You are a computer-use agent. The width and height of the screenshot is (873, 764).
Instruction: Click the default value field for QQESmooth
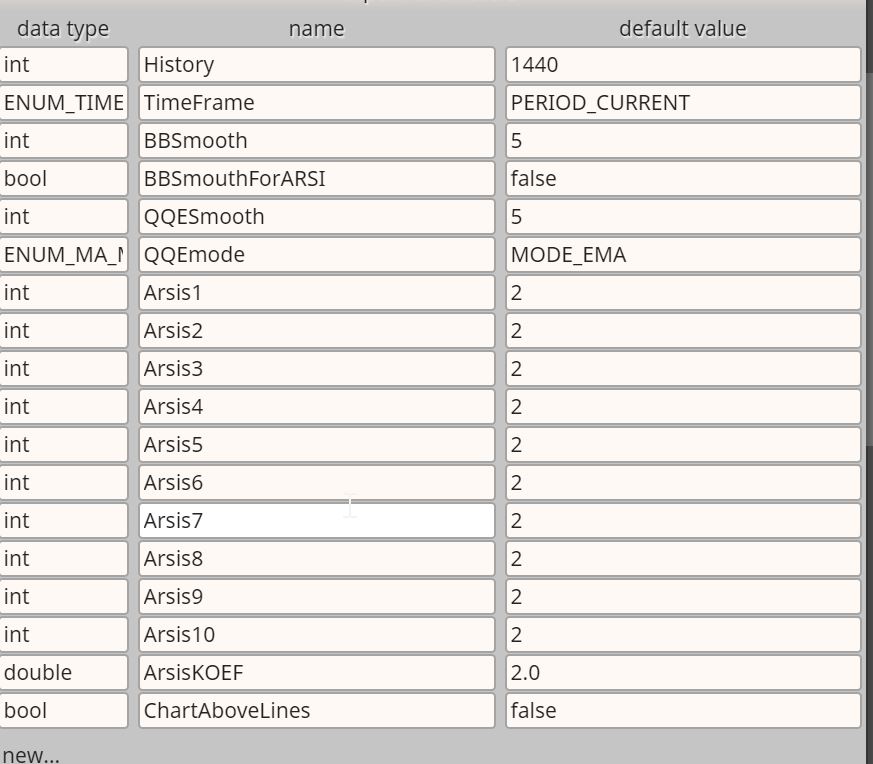[x=683, y=217]
